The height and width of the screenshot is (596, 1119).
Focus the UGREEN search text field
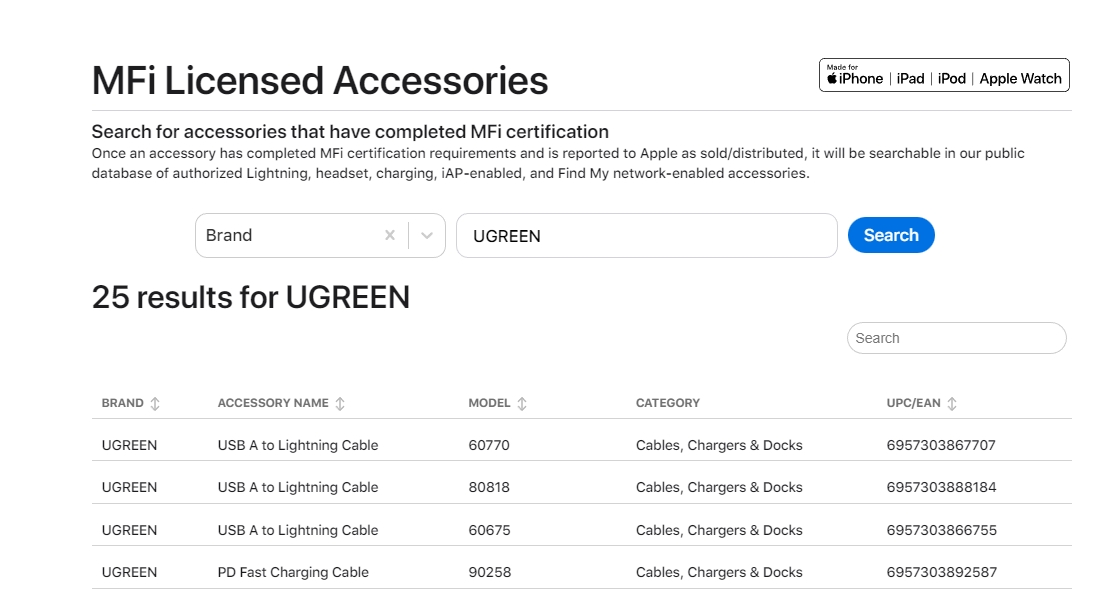tap(646, 236)
